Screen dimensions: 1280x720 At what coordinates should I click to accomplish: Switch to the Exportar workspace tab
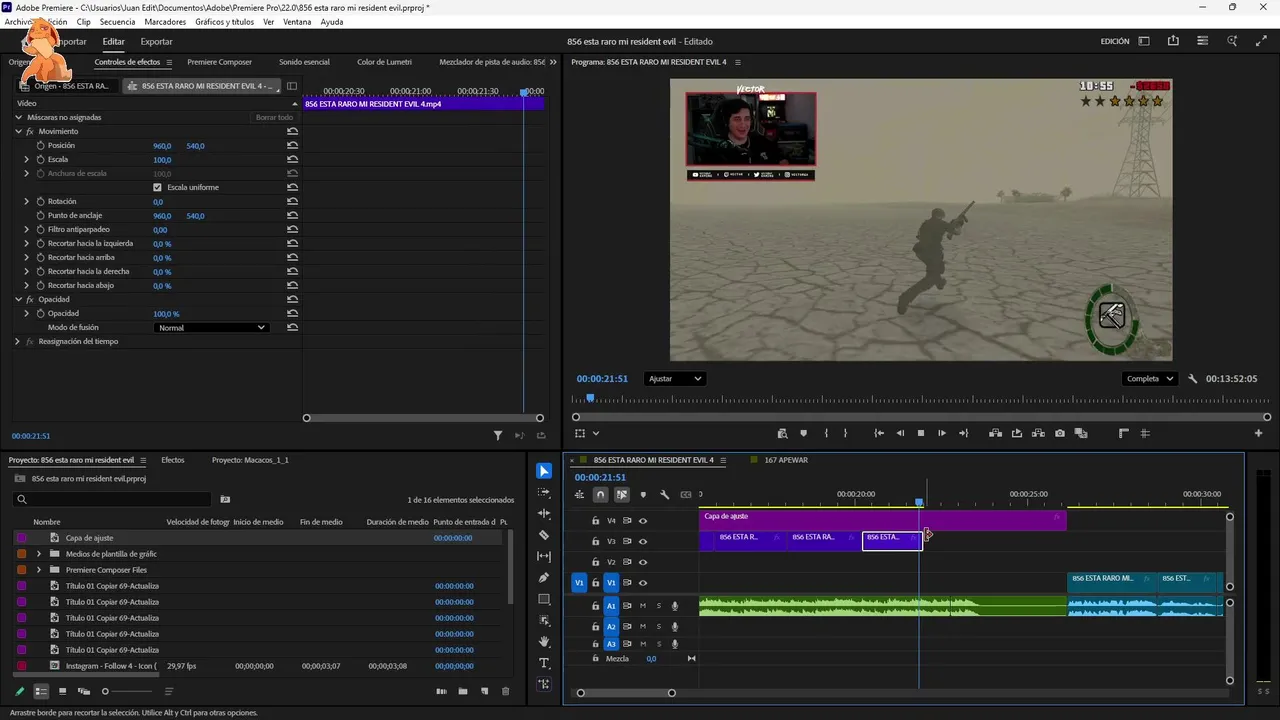[x=156, y=42]
